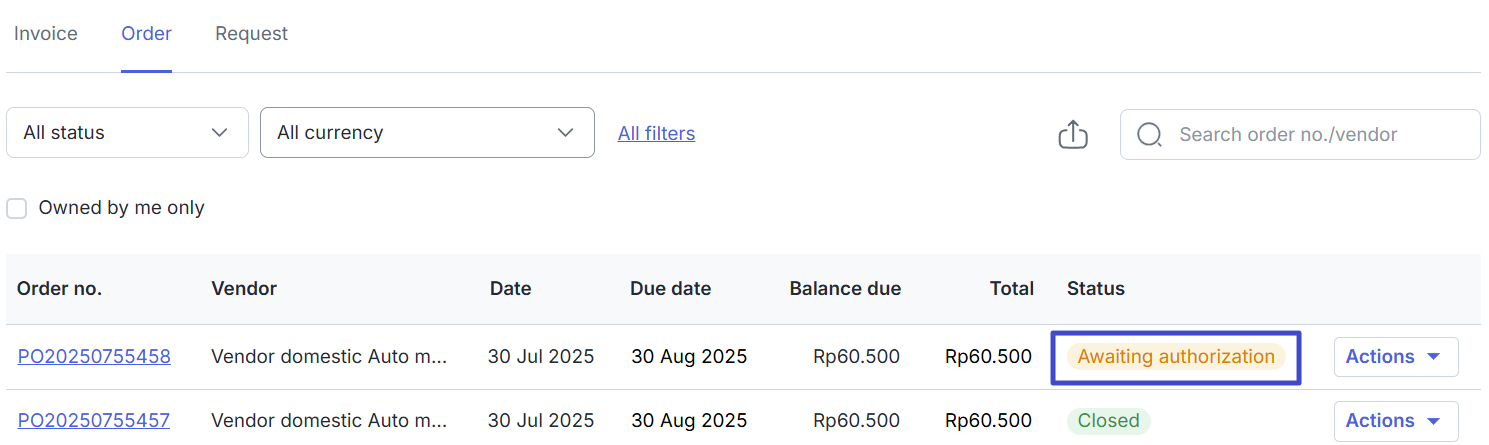
Task: Open Actions menu for PO20250755457
Action: tap(1395, 421)
